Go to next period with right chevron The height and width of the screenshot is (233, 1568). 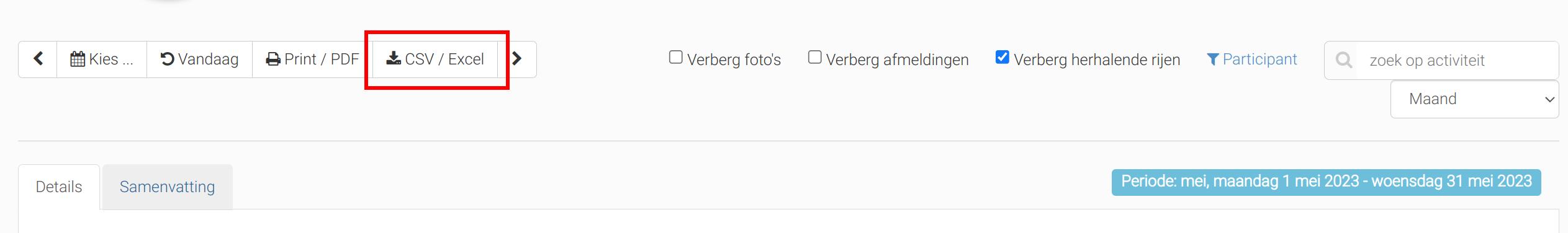tap(516, 59)
